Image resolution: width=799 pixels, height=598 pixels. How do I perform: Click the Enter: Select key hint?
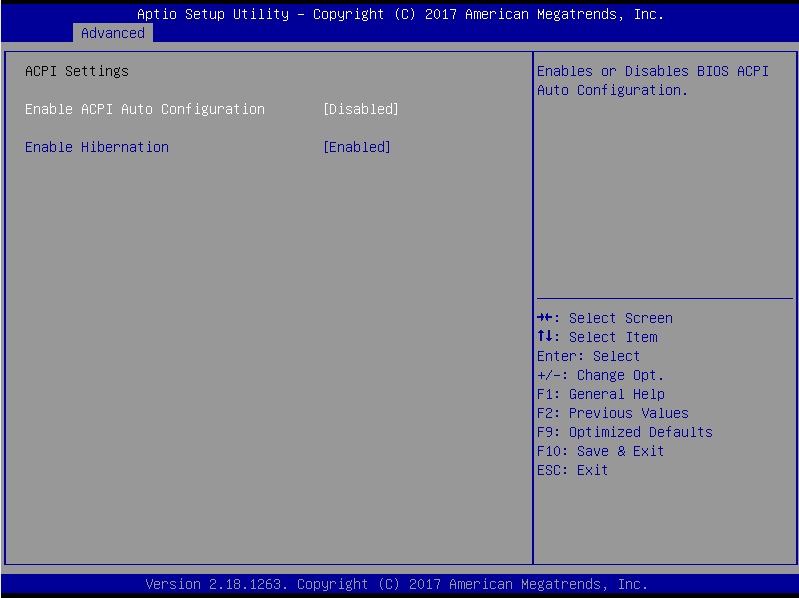click(x=588, y=356)
